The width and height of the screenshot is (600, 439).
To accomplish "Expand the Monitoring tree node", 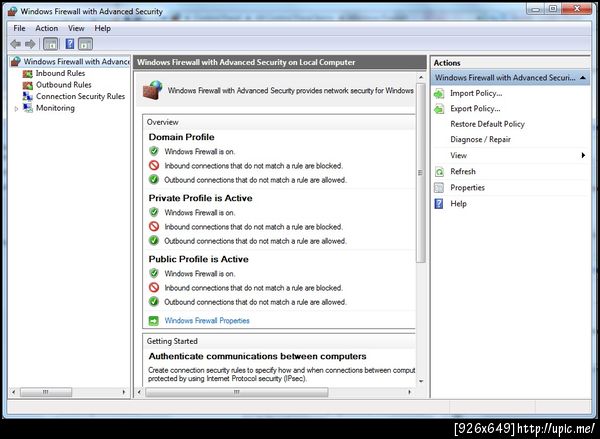I will pos(16,109).
